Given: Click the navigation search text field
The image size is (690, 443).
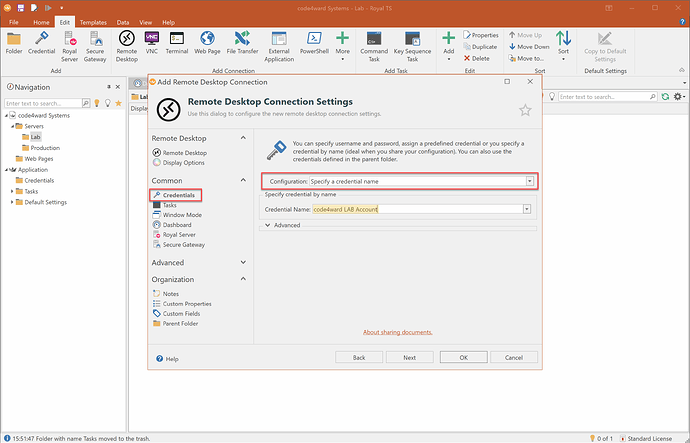Looking at the screenshot, I should pos(40,103).
